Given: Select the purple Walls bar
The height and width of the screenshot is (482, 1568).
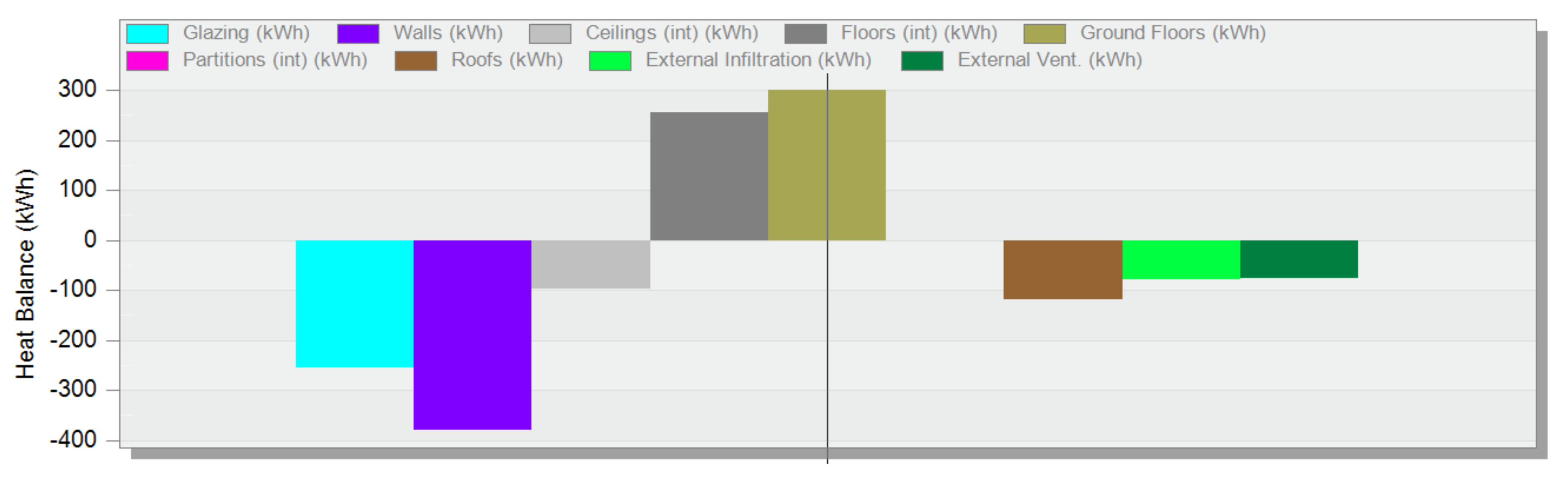Looking at the screenshot, I should [x=472, y=334].
